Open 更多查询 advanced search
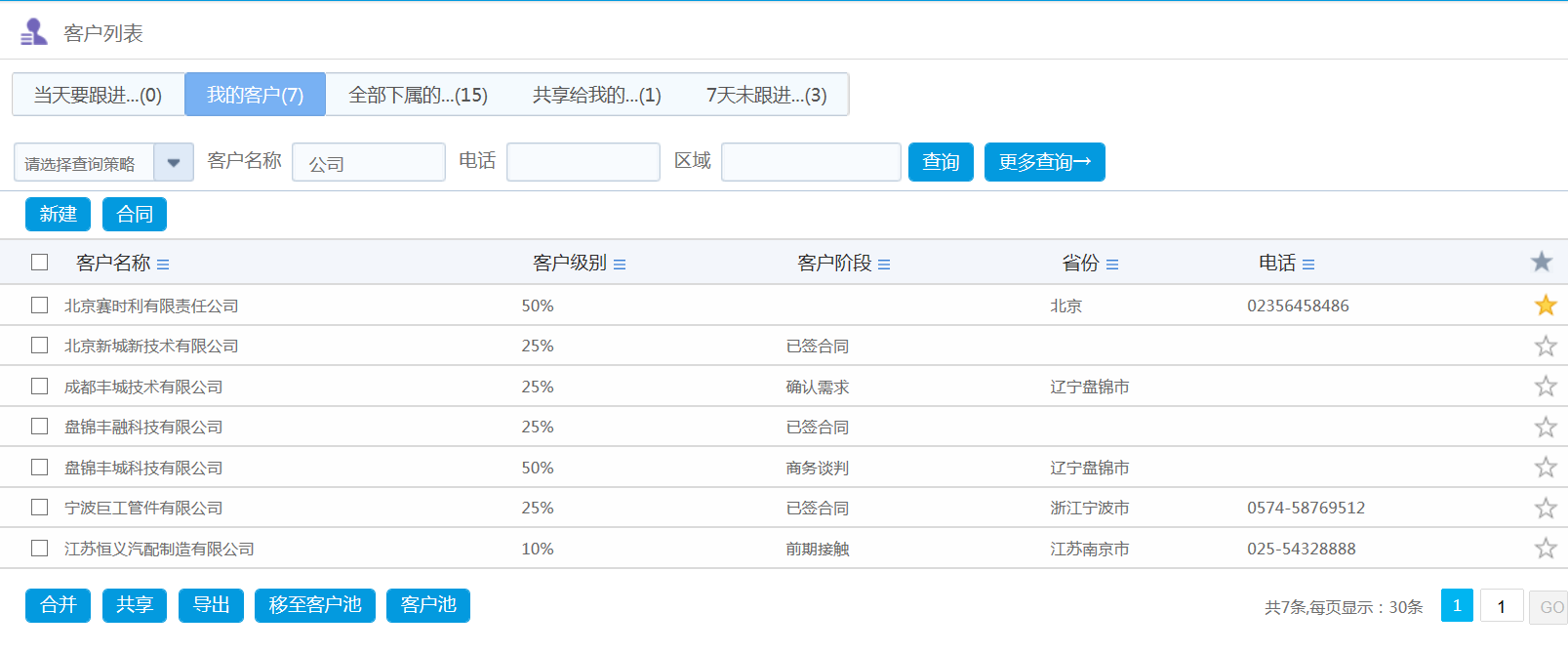This screenshot has width=1568, height=653. coord(1044,162)
